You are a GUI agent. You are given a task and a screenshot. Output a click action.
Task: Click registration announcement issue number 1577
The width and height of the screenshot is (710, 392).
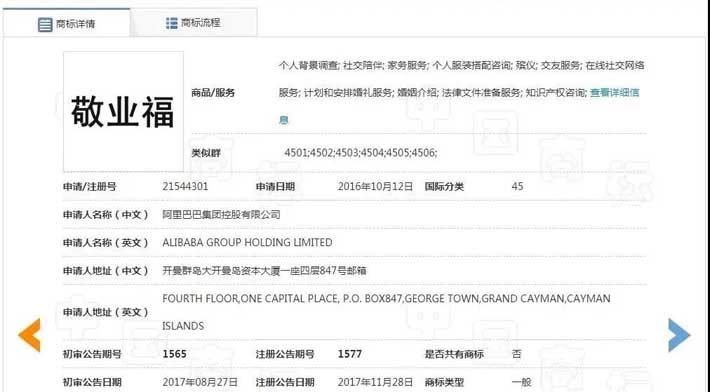click(x=350, y=354)
